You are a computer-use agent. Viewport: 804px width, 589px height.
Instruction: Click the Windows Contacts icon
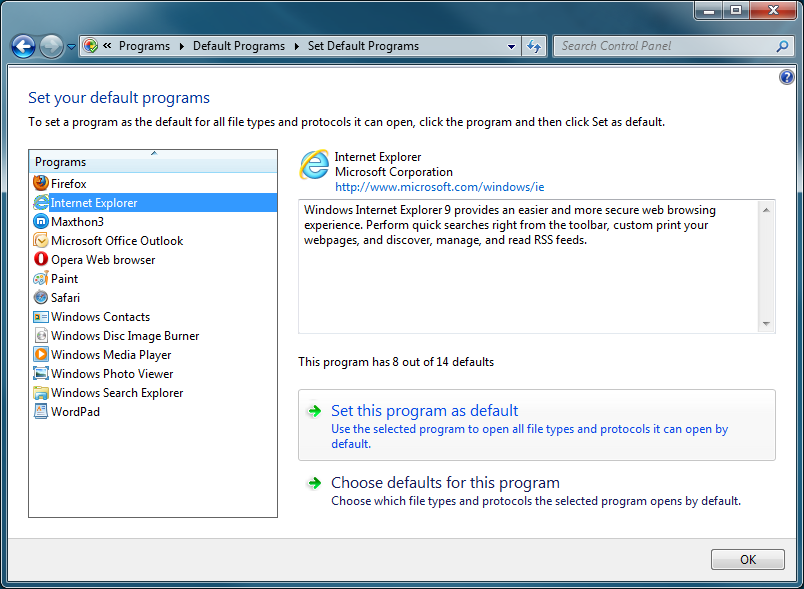click(x=41, y=317)
